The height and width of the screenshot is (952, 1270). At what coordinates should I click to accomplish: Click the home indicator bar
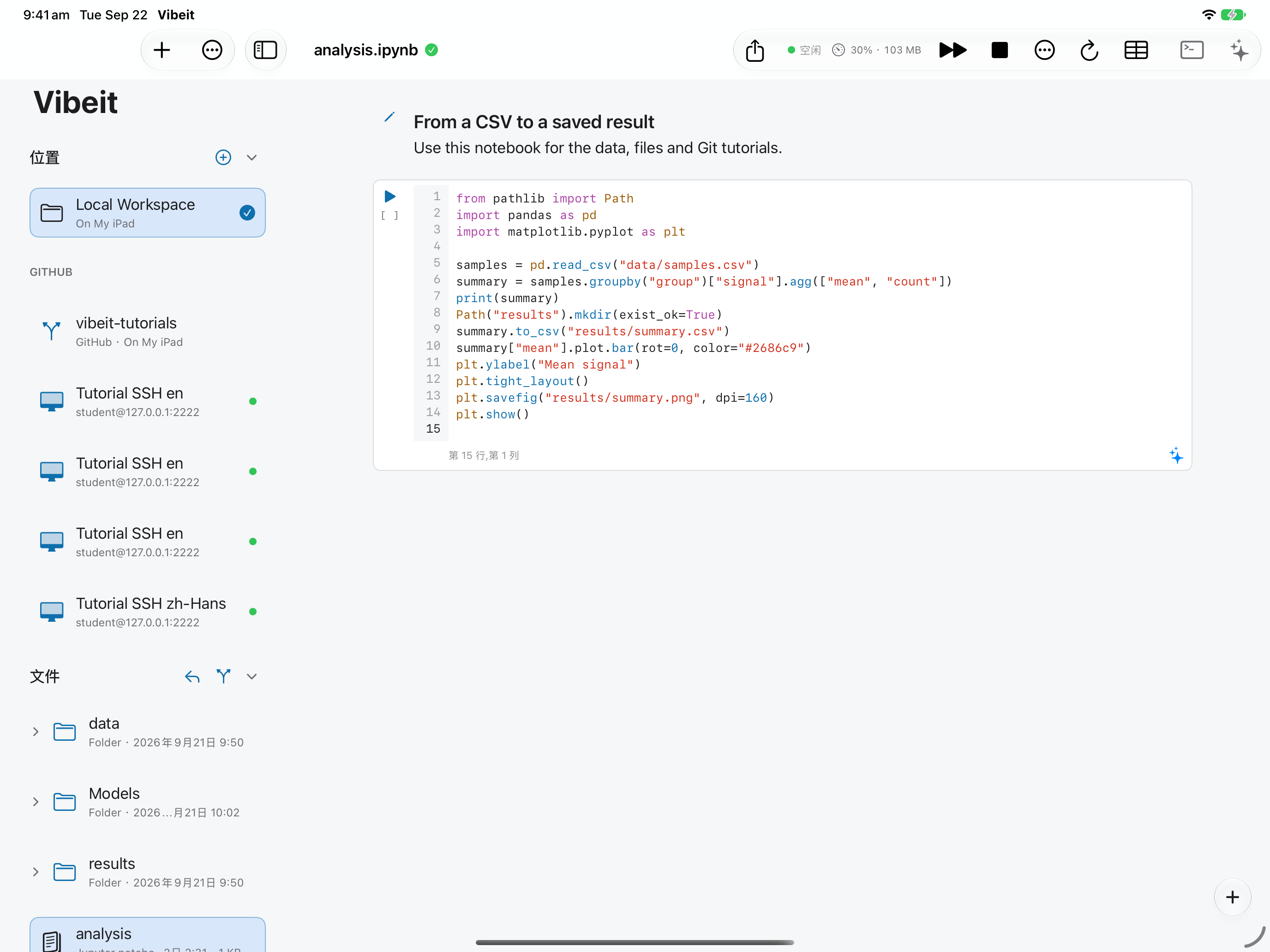(635, 942)
